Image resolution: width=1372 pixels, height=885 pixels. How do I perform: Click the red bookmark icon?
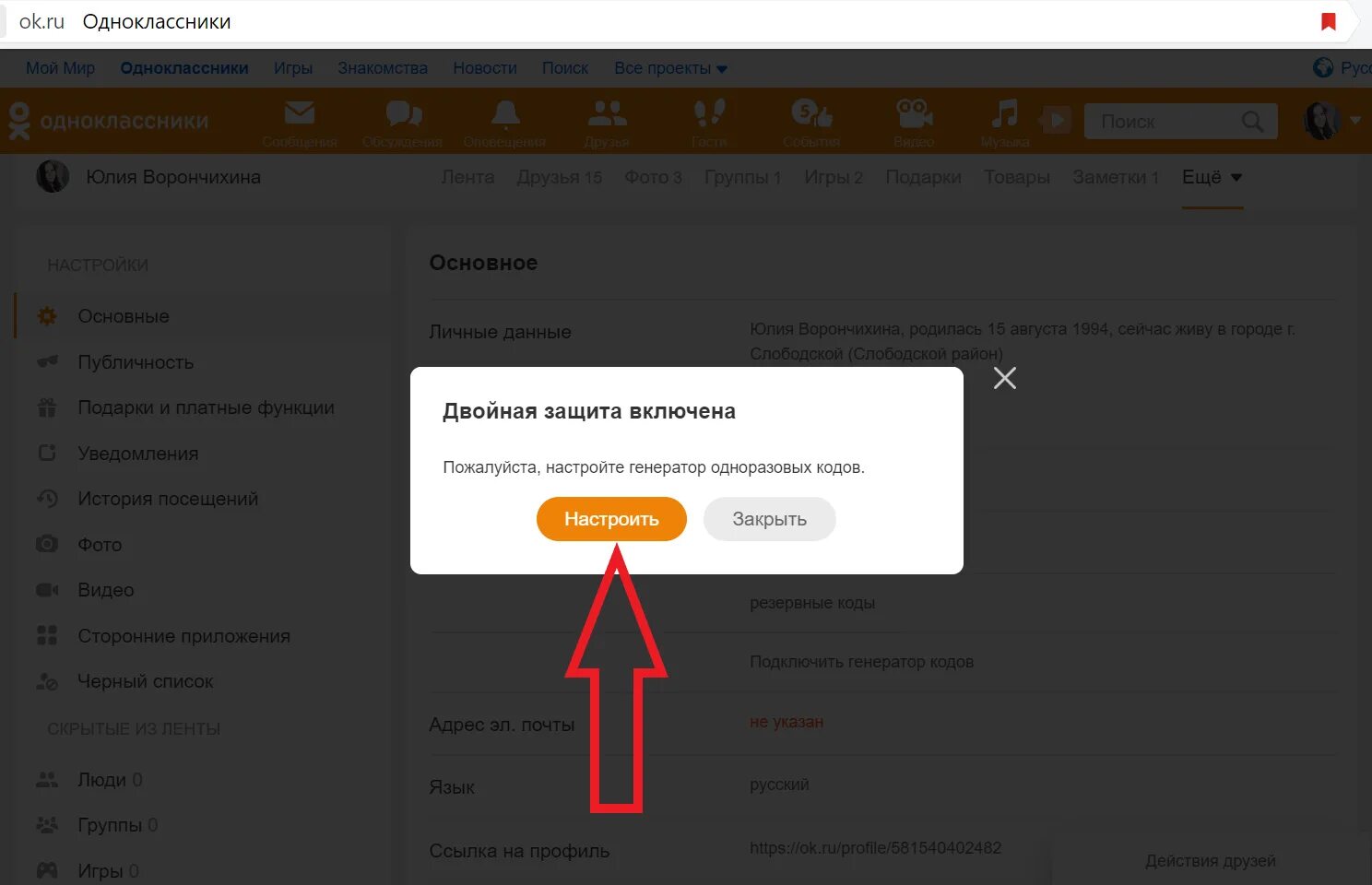click(1329, 21)
